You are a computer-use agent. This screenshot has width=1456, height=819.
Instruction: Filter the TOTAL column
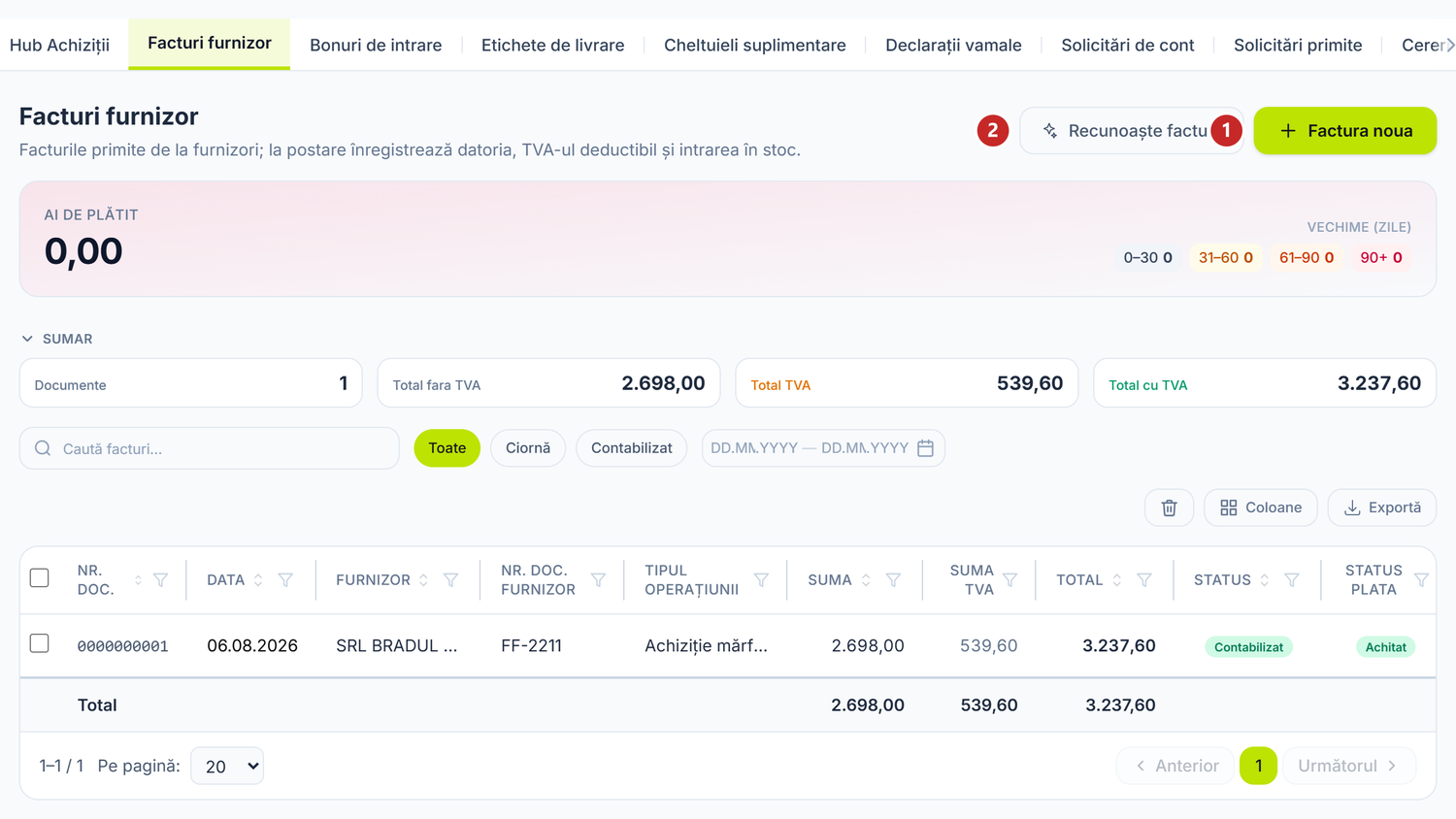[1144, 580]
